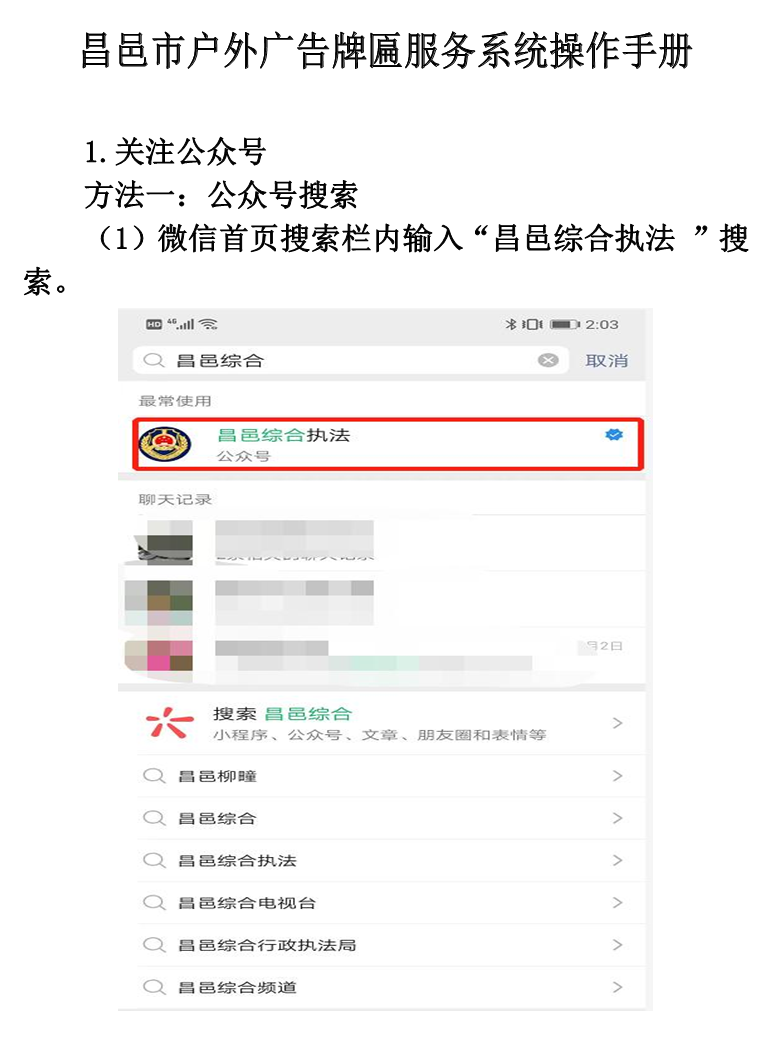The width and height of the screenshot is (775, 1040).
Task: Focus the 昌邑综合 search input field
Action: point(350,360)
